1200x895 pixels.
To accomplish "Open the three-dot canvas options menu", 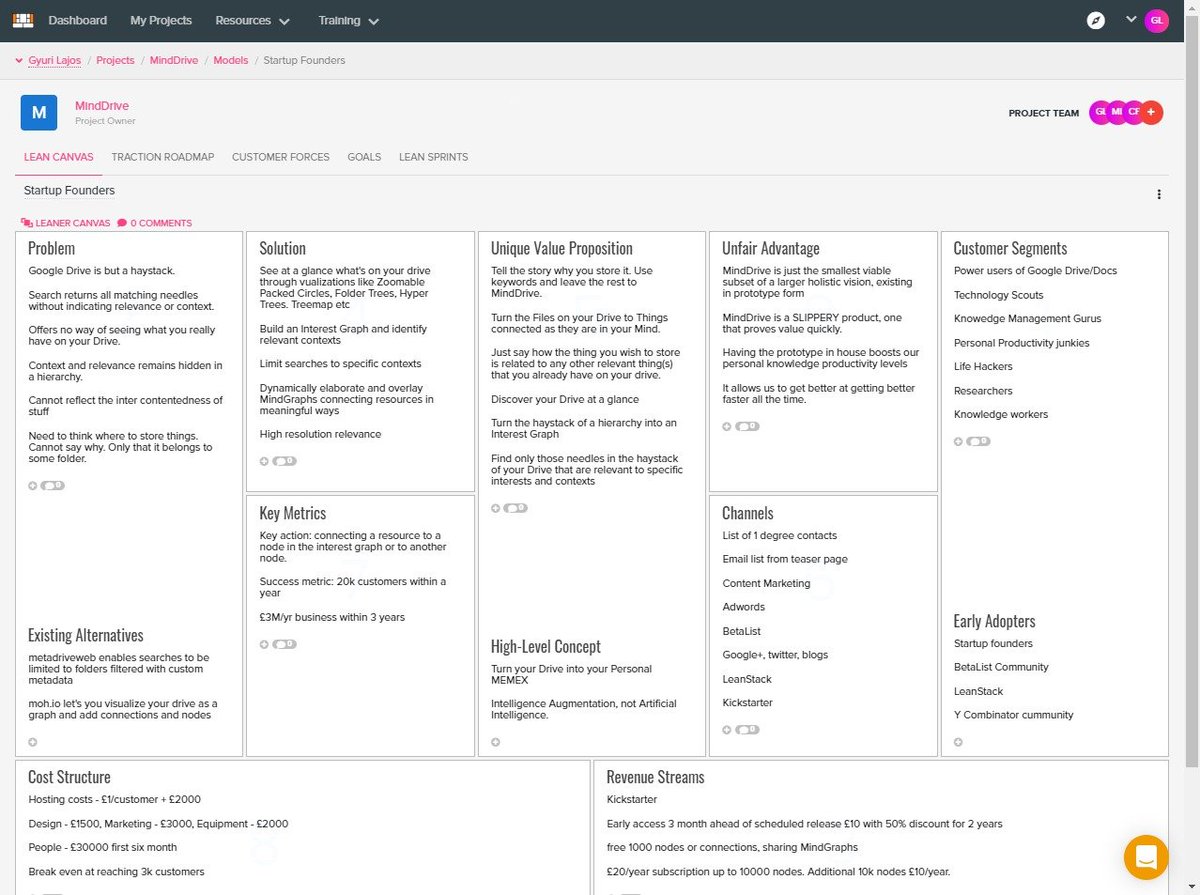I will click(x=1159, y=195).
